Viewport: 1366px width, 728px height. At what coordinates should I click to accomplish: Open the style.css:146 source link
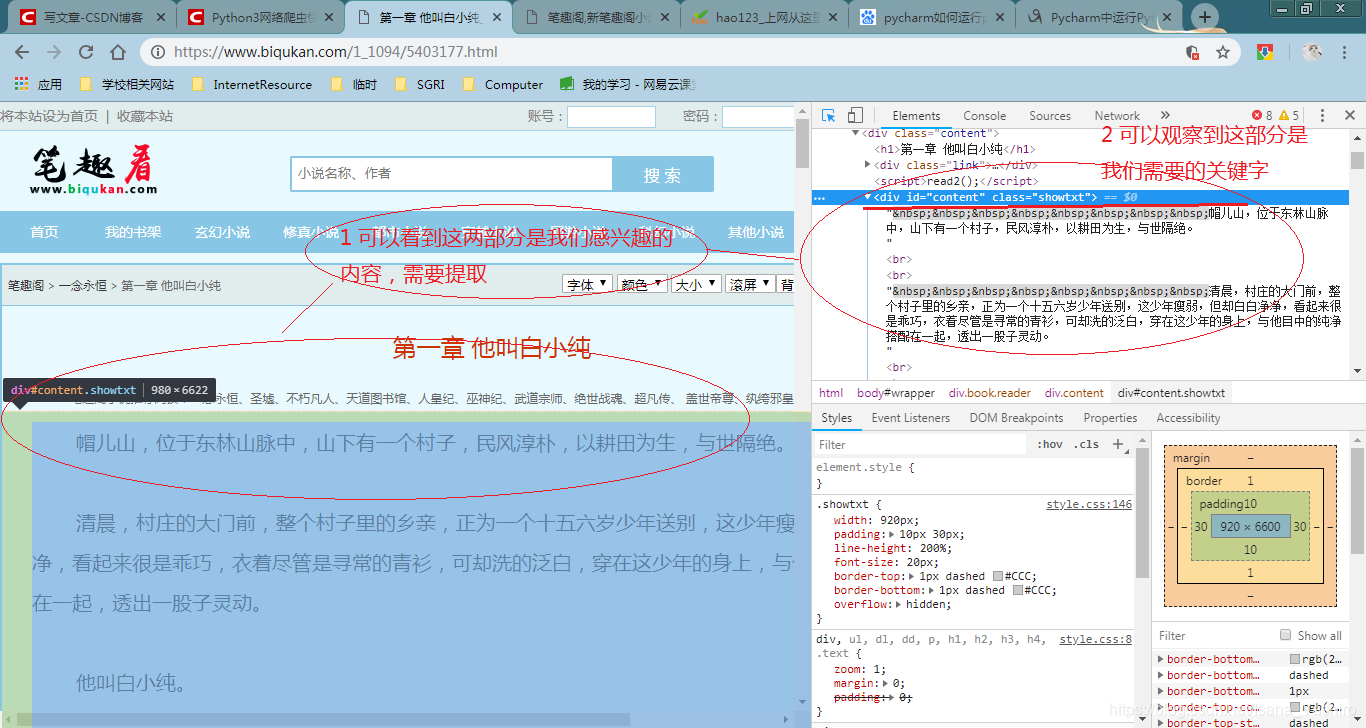[x=1089, y=505]
